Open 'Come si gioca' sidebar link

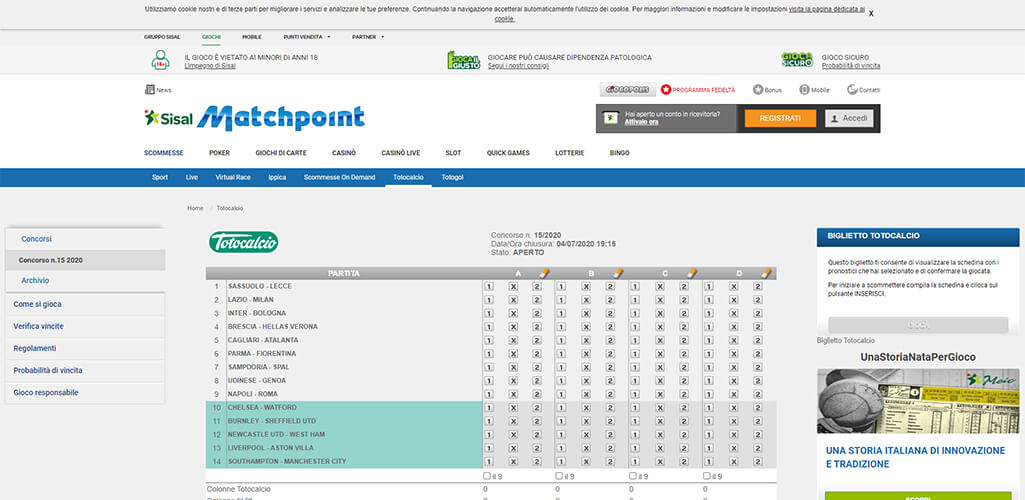(x=37, y=304)
